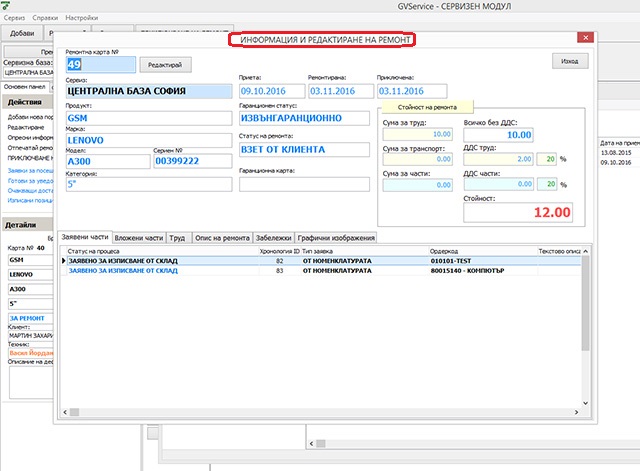
Task: Click the Статус на процеса column header
Action: coord(162,251)
